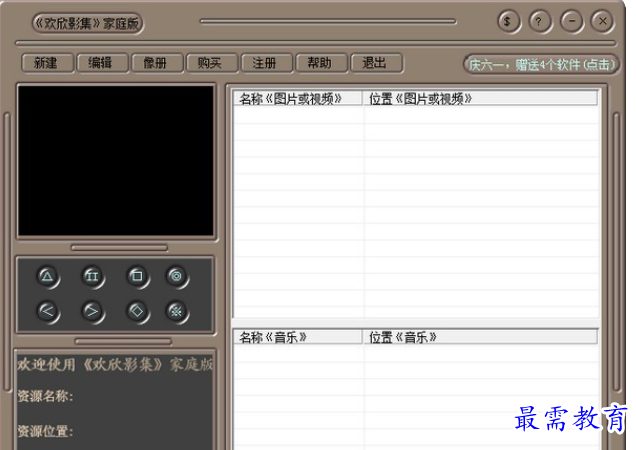
Task: Click the question mark help icon
Action: point(539,21)
